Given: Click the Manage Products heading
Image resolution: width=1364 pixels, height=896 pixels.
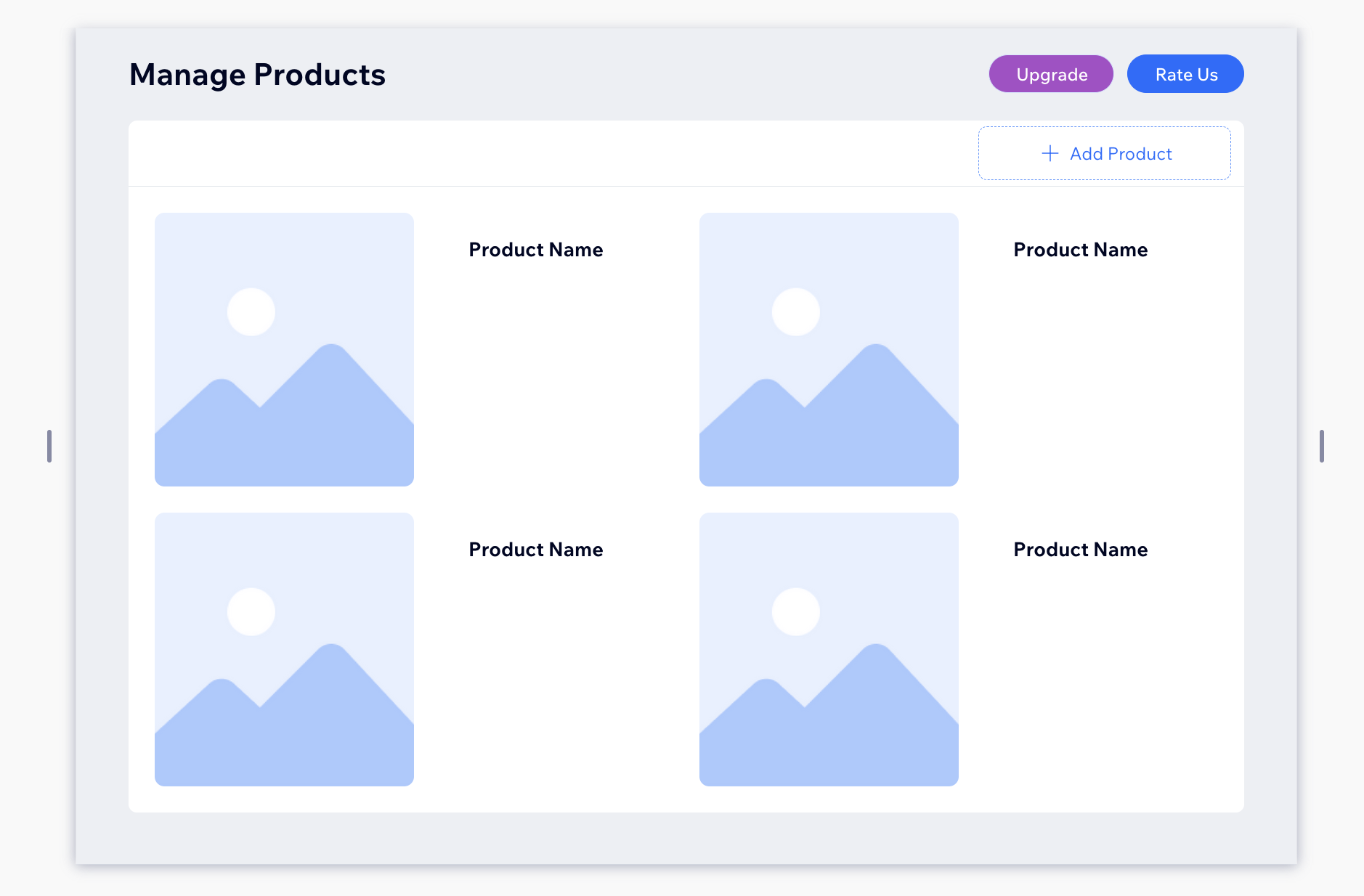Looking at the screenshot, I should (257, 75).
